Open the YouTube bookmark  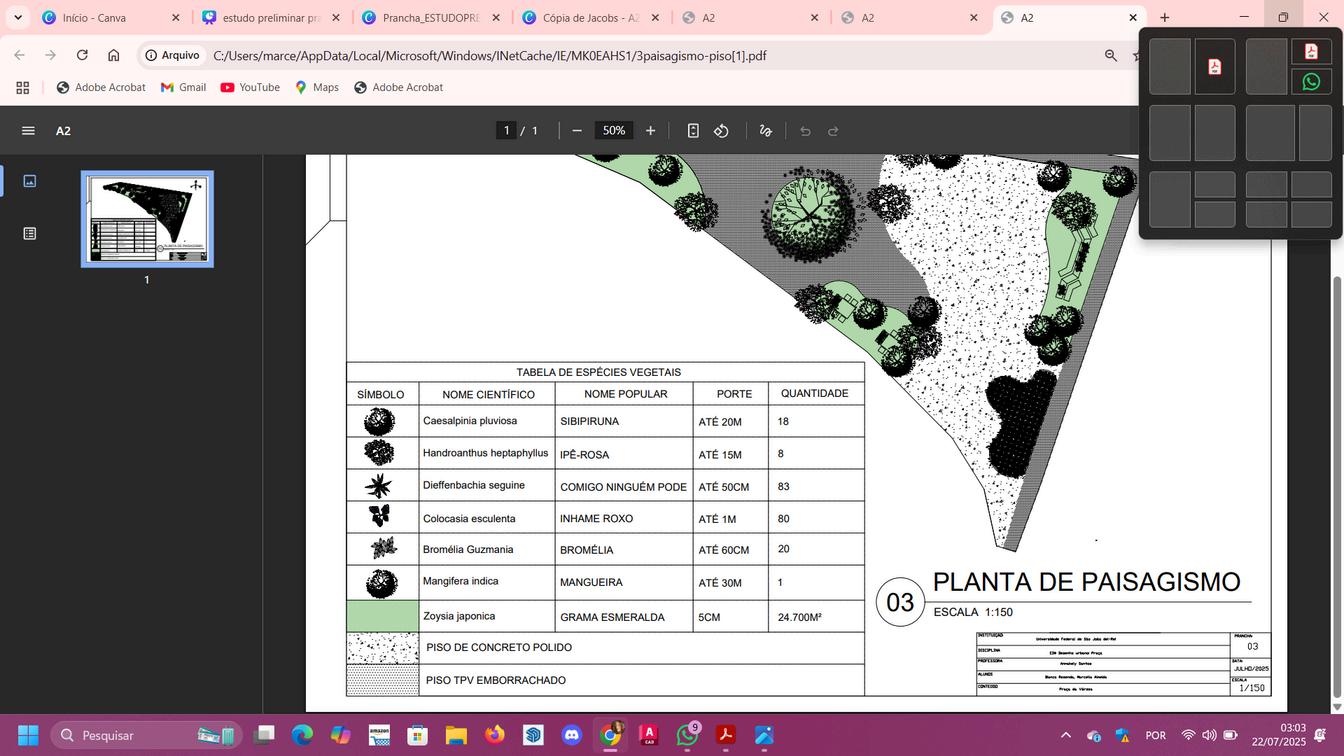coord(250,88)
